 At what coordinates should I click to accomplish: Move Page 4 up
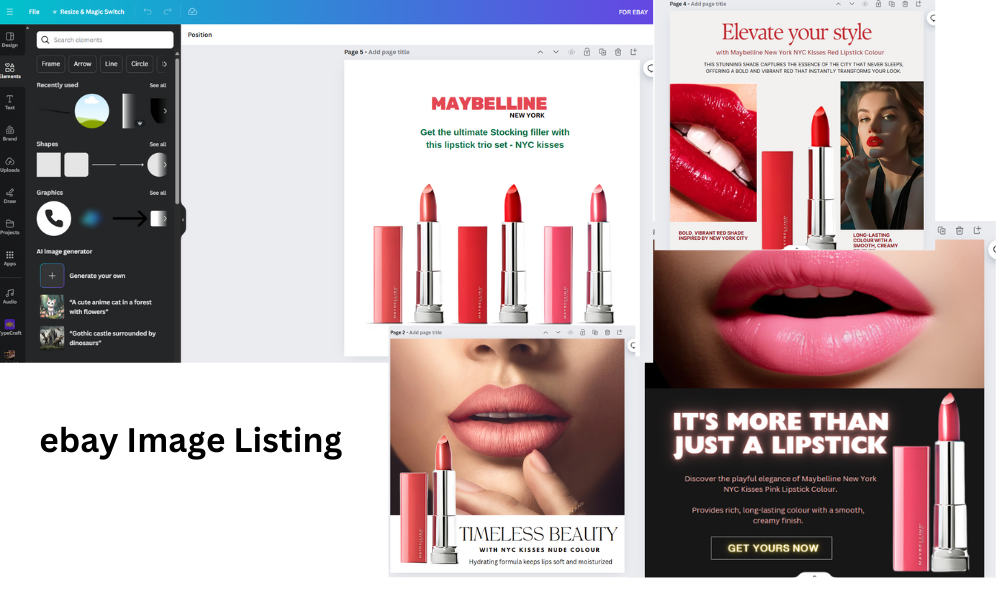click(x=838, y=4)
